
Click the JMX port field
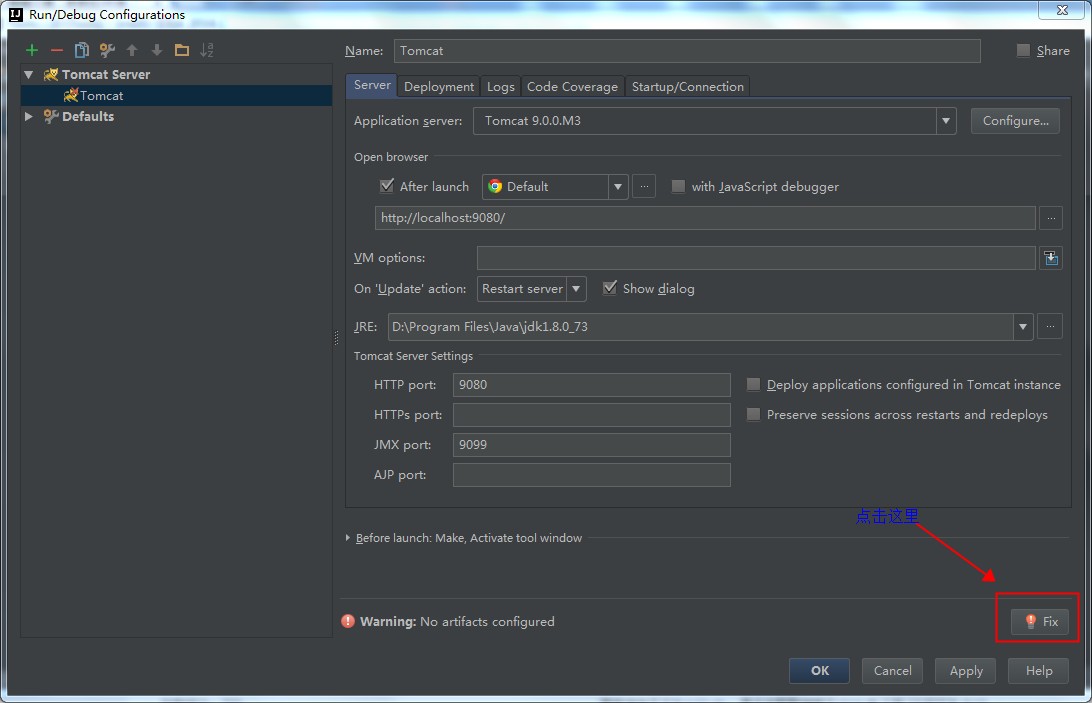point(591,445)
